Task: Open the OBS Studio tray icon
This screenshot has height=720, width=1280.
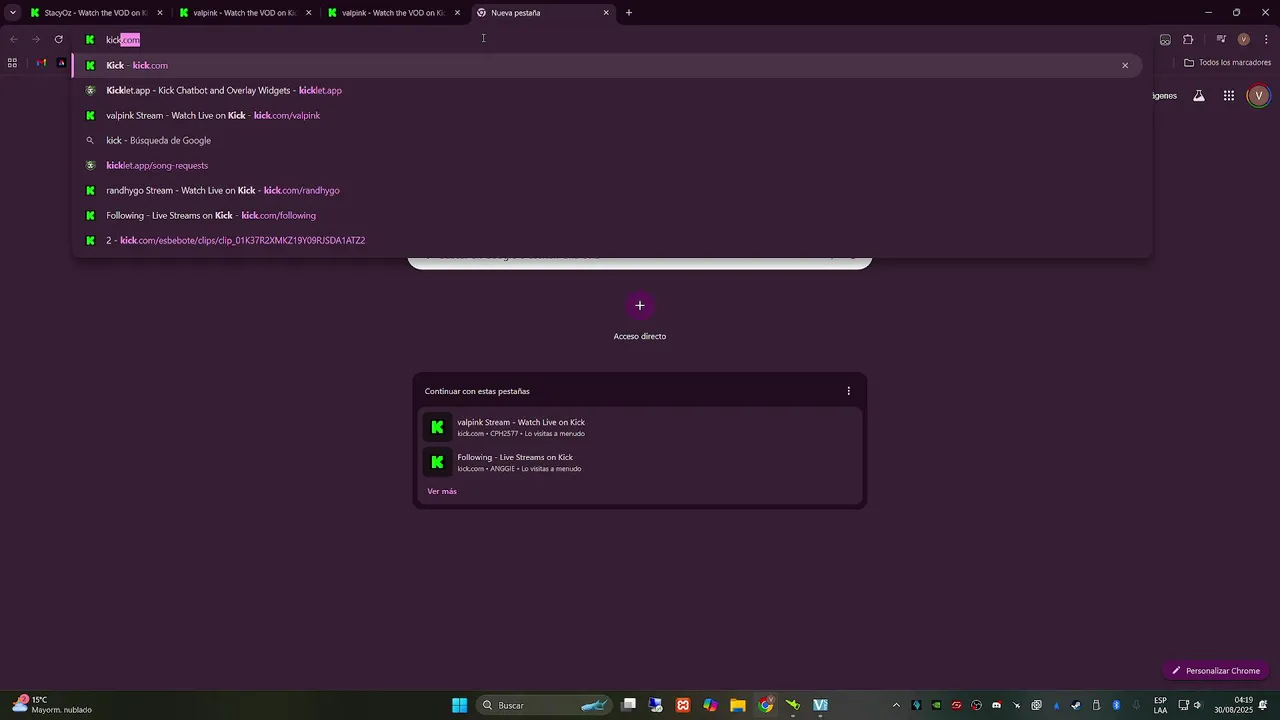Action: pos(977,705)
